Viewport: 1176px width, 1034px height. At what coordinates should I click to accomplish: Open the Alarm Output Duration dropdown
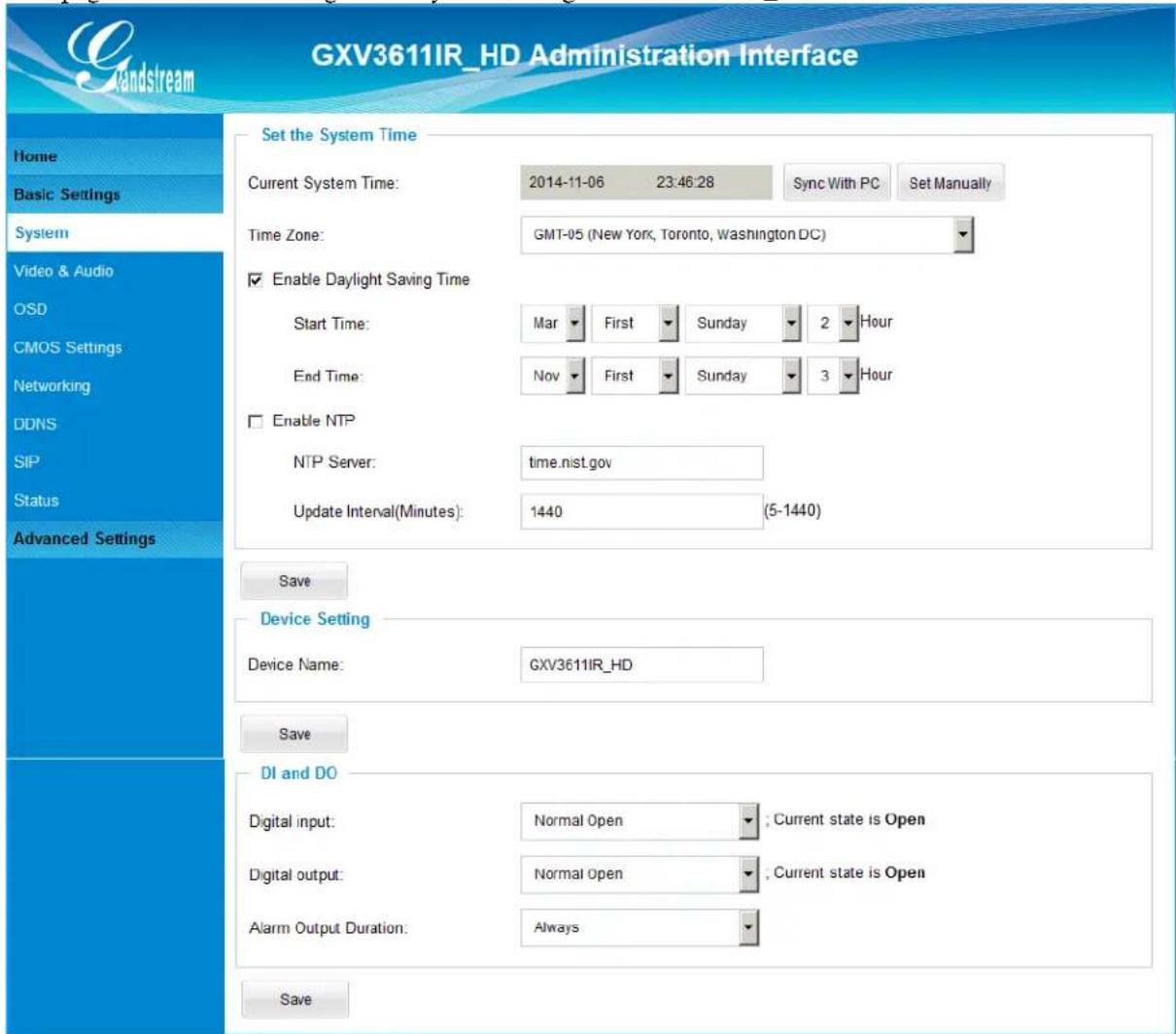tap(640, 928)
